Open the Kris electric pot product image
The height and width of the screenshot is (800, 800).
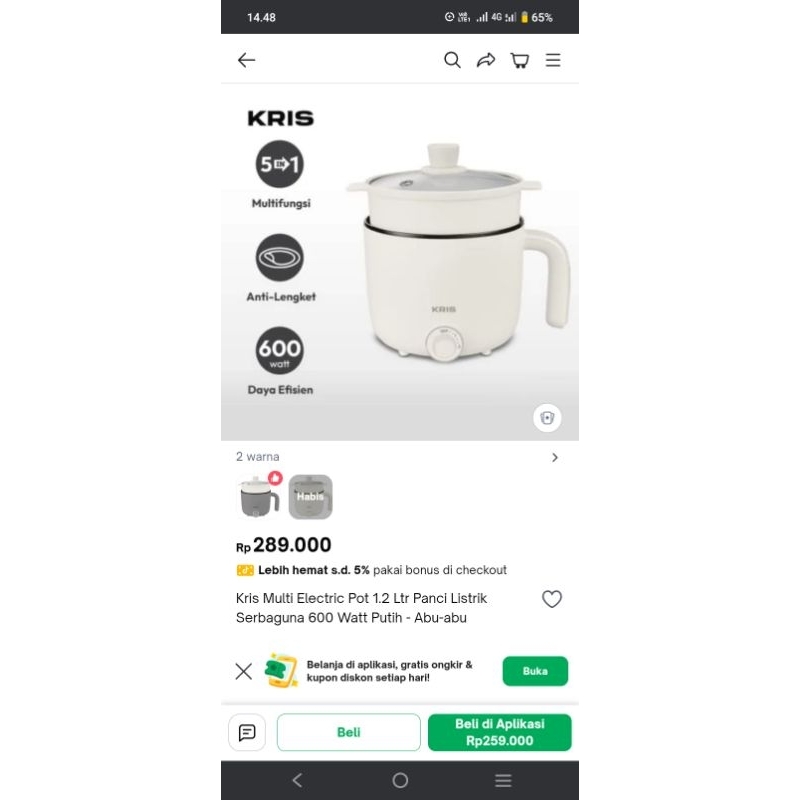[x=400, y=262]
